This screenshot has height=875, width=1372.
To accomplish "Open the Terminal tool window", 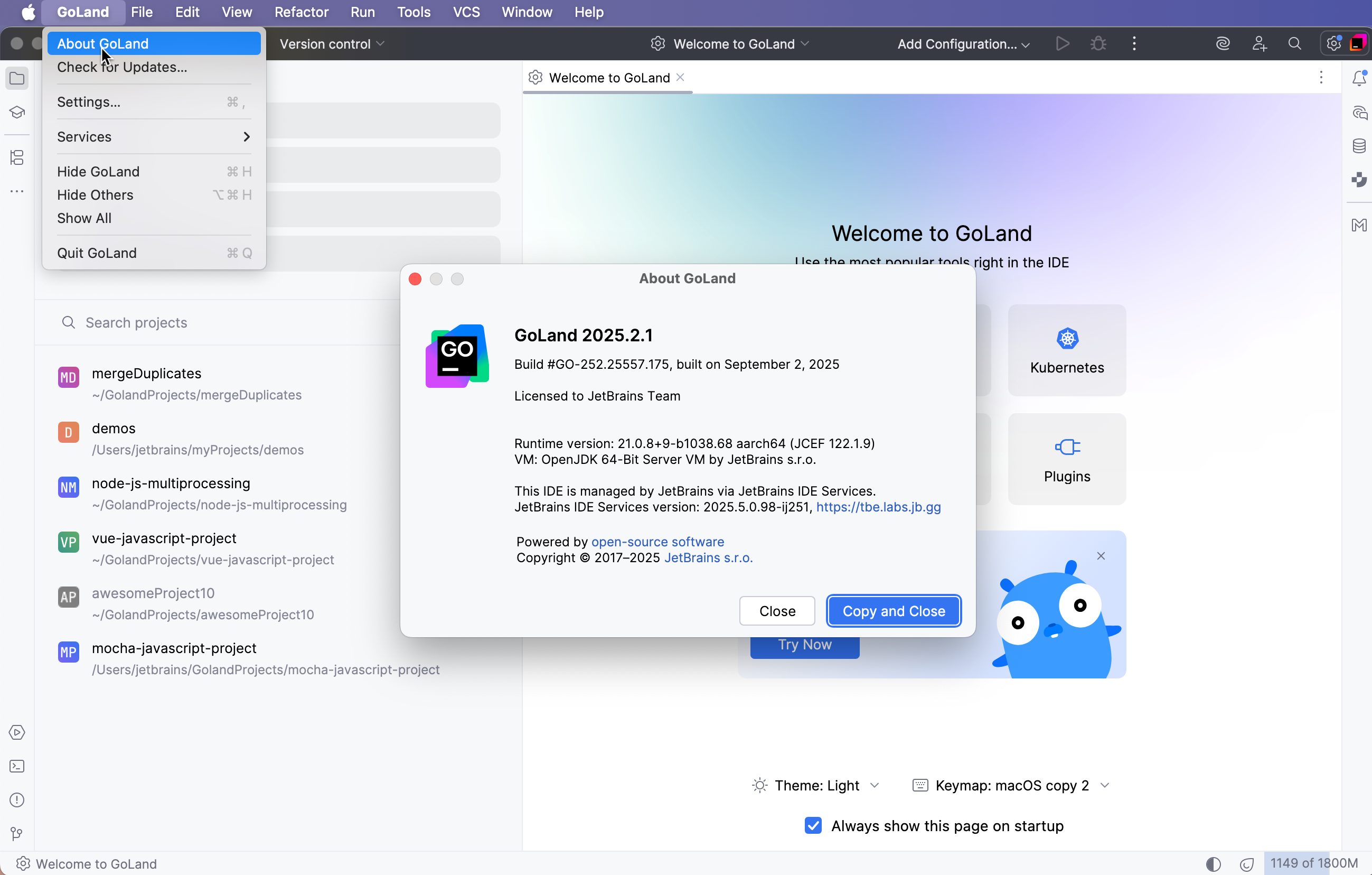I will (x=16, y=766).
